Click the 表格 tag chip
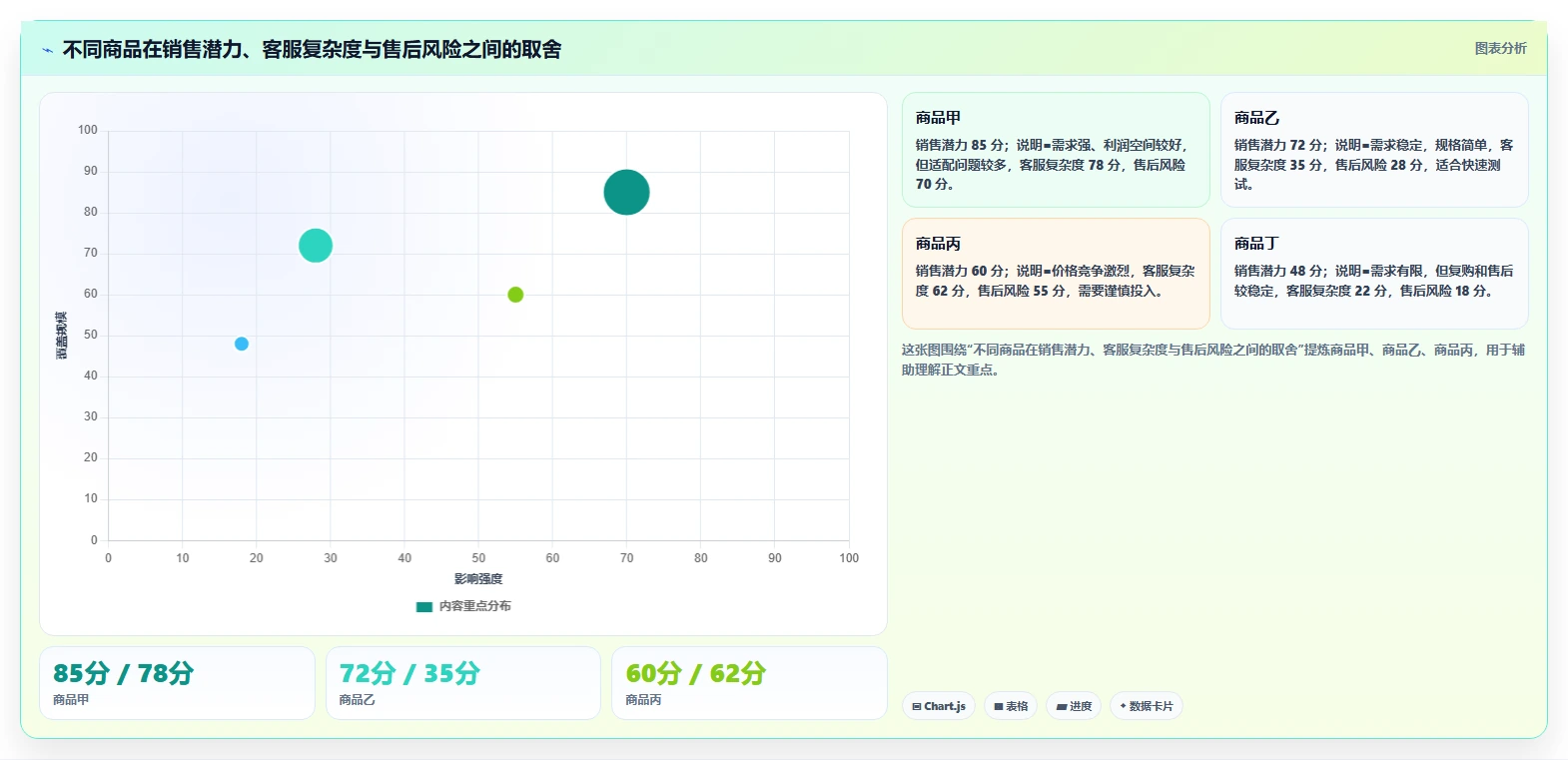The width and height of the screenshot is (1568, 760). pos(1011,706)
